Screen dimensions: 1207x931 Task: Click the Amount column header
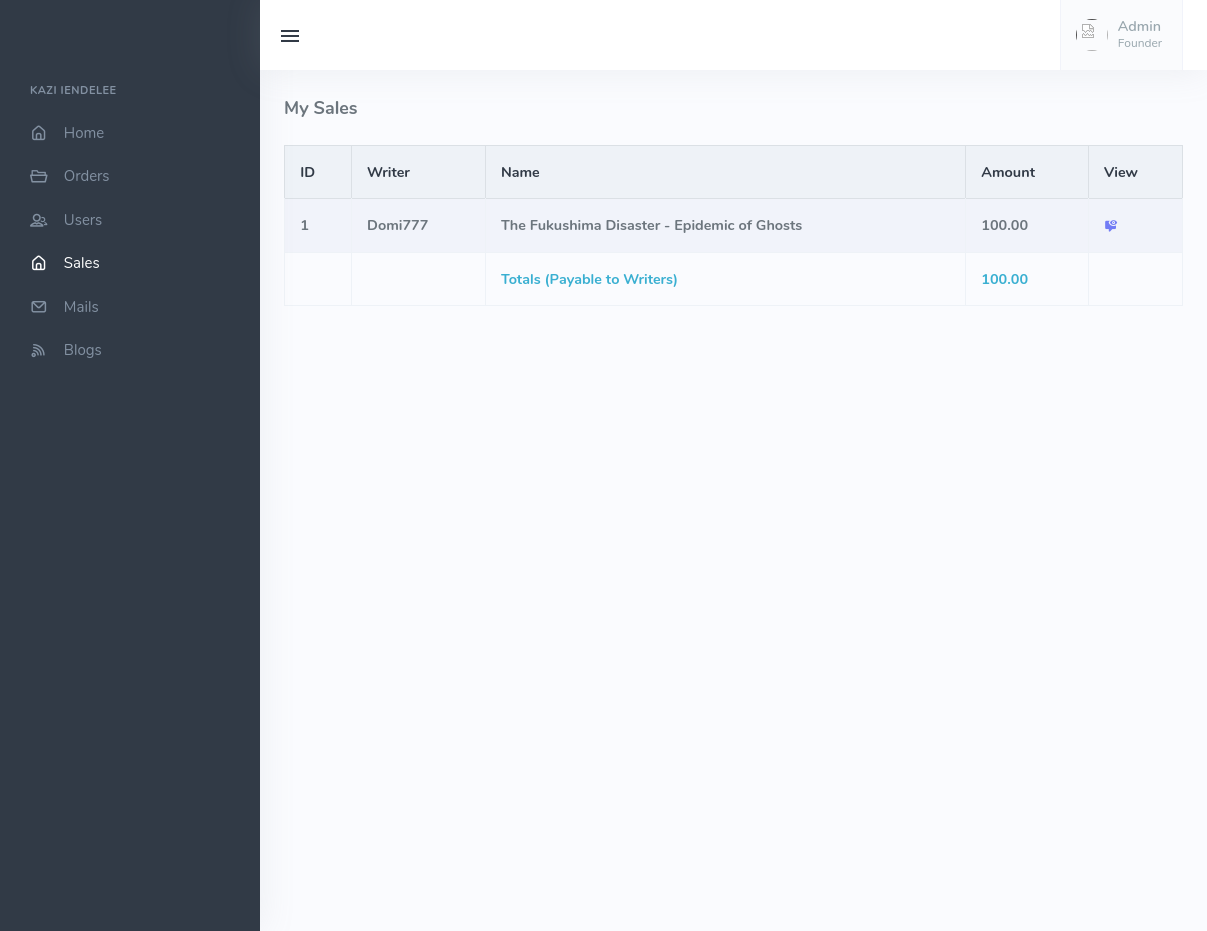click(x=1007, y=172)
